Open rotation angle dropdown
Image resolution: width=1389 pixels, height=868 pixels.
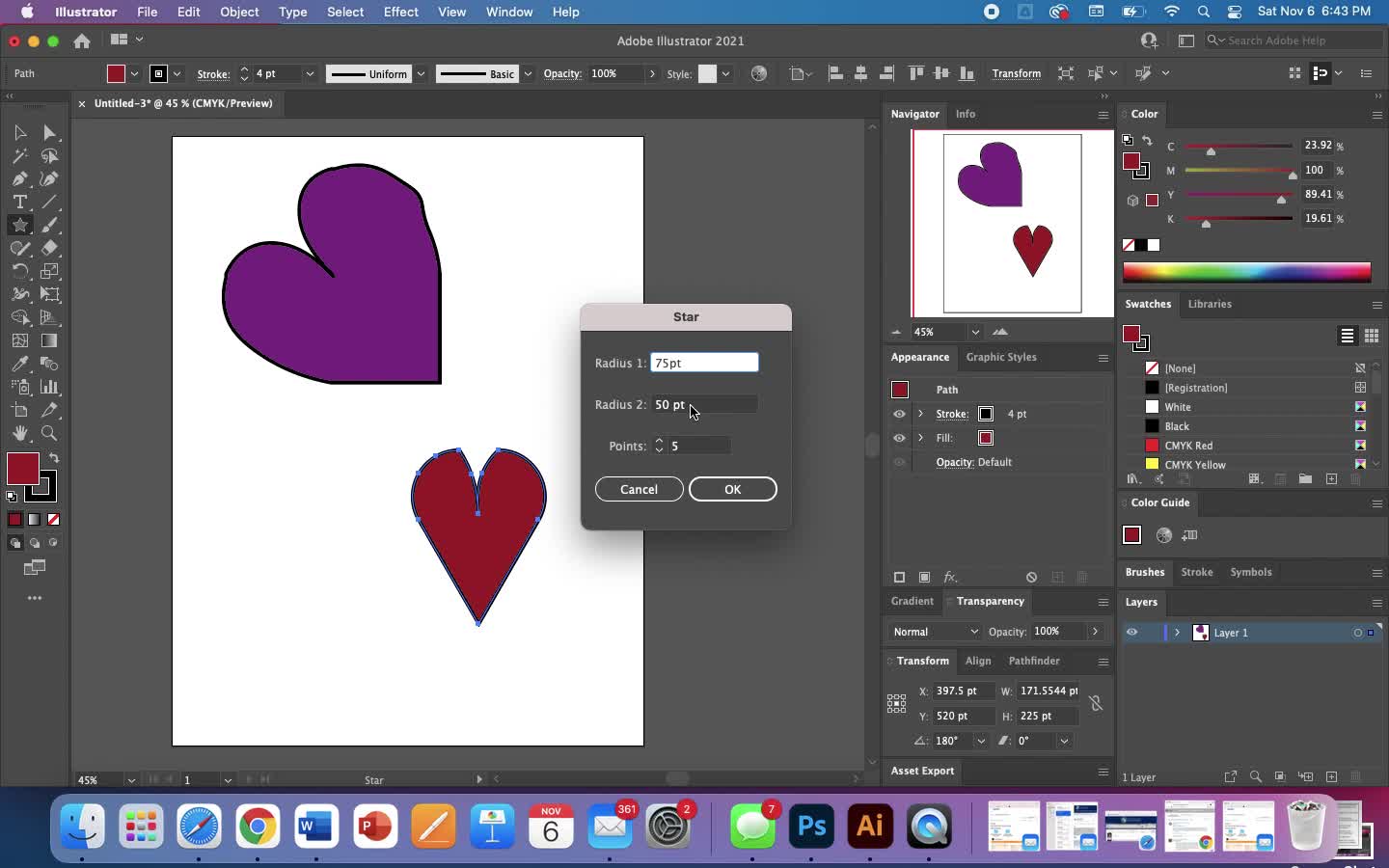[x=981, y=741]
